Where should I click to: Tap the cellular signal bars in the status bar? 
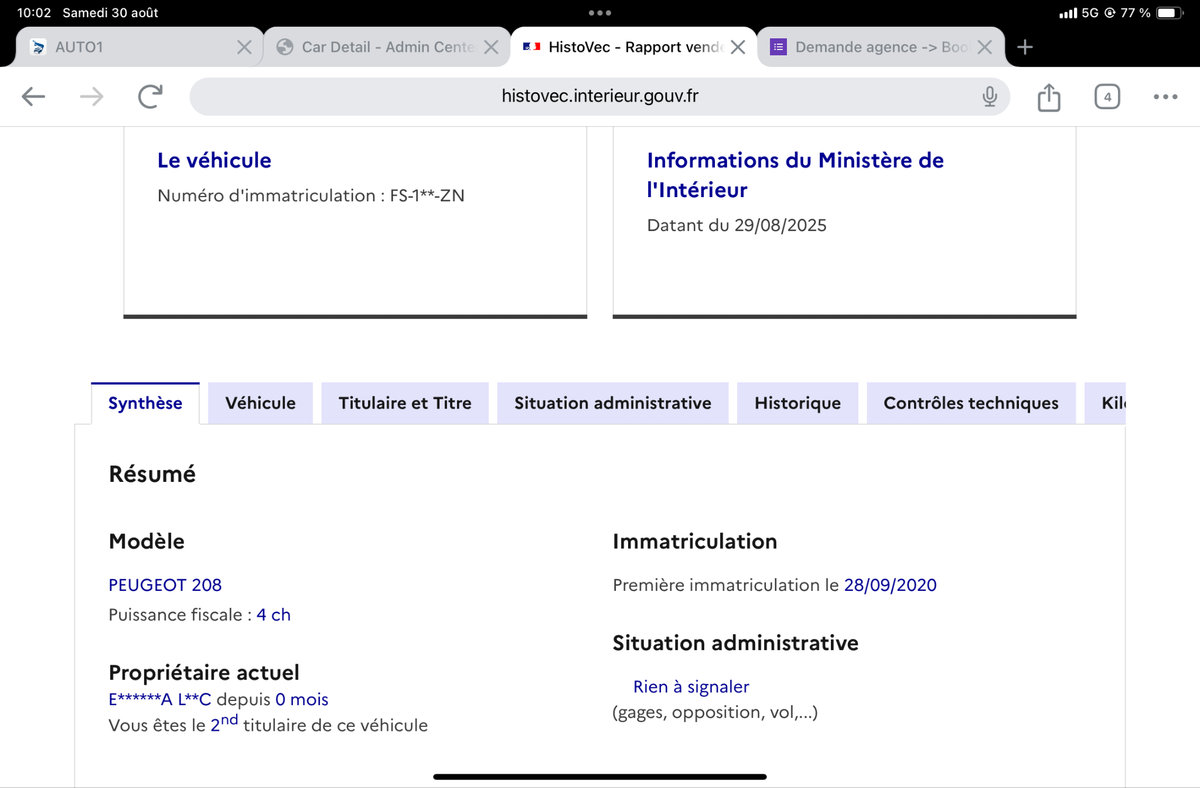(x=1068, y=13)
